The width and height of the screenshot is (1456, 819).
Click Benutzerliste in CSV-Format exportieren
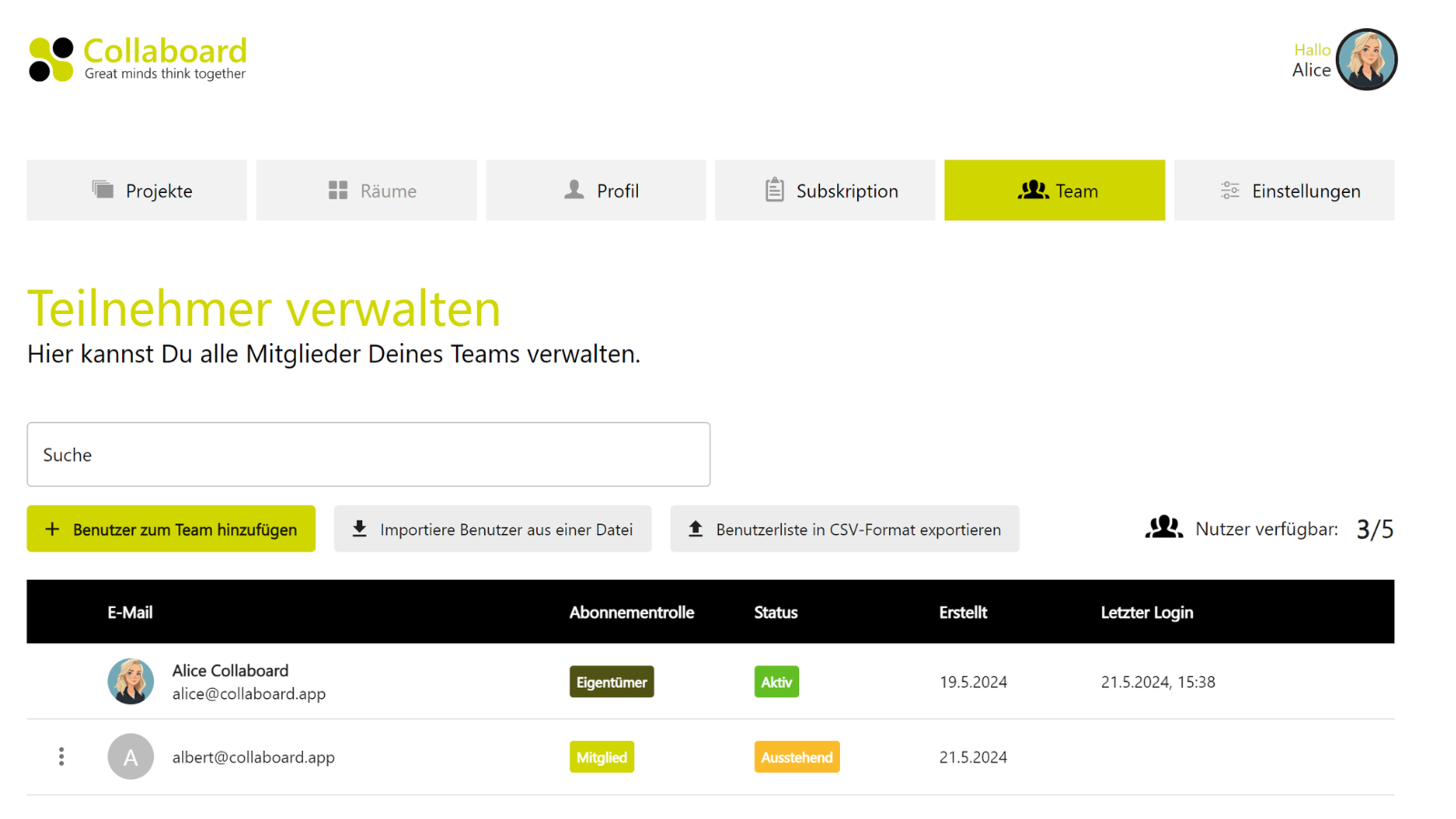coord(844,529)
